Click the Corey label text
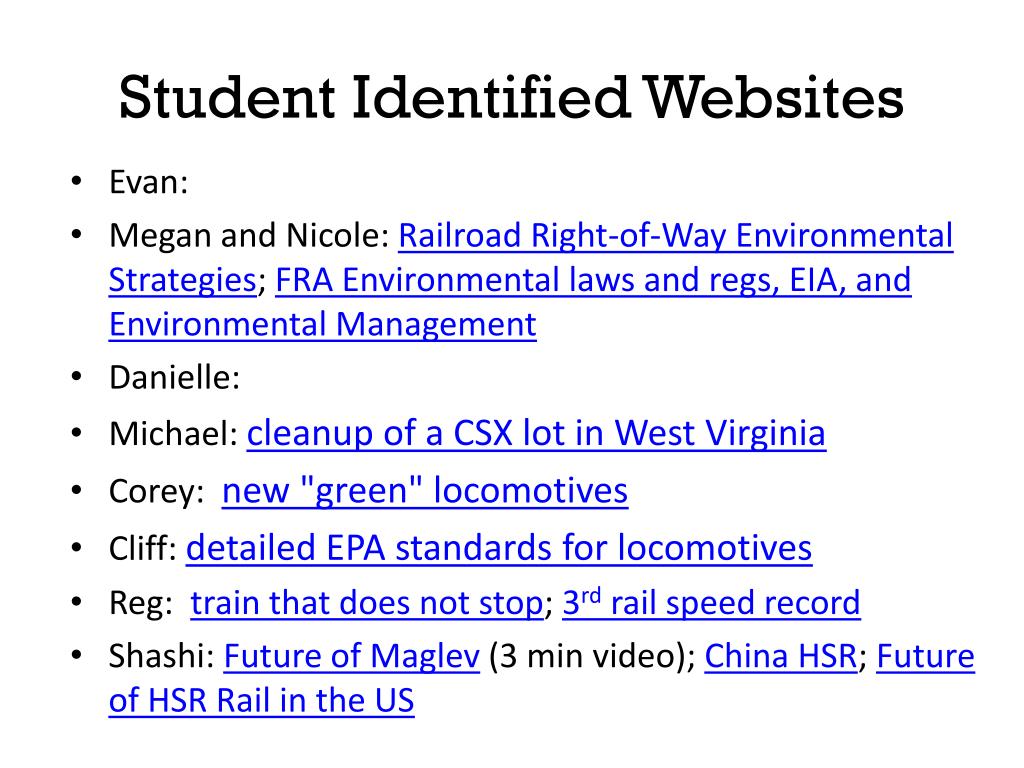The image size is (1024, 768). pos(157,491)
